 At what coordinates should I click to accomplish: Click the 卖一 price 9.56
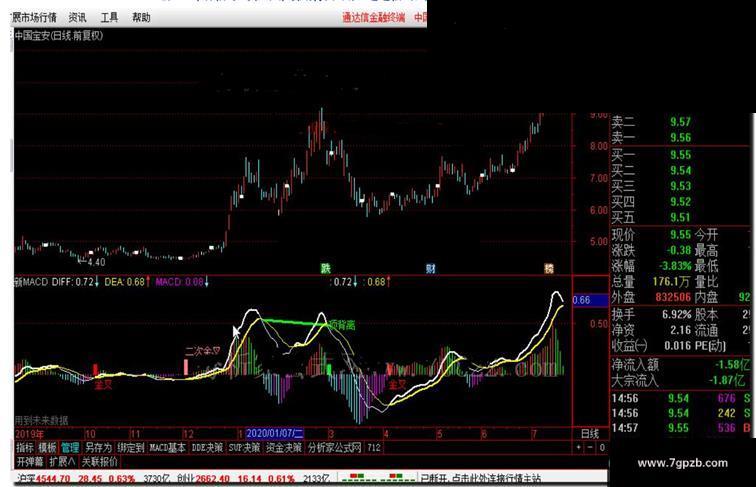point(680,137)
